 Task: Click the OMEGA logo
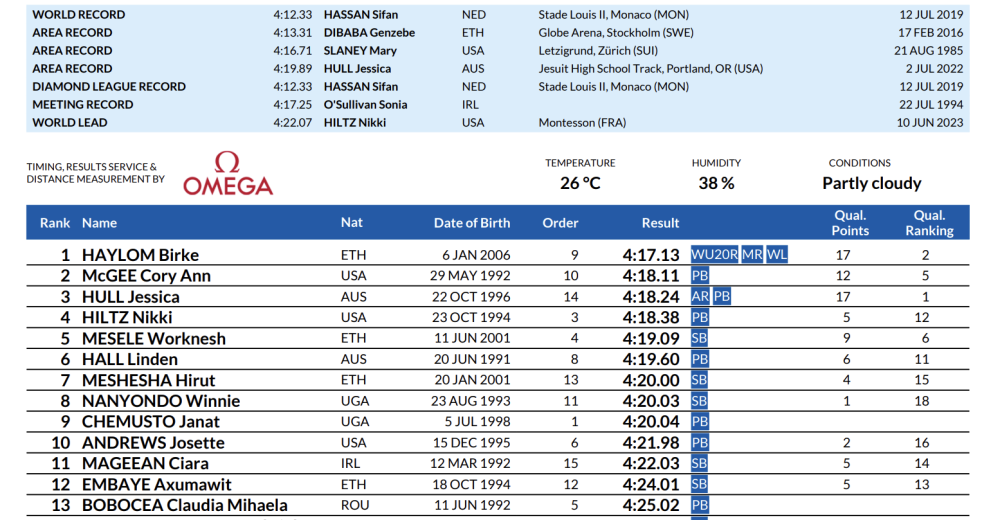(227, 175)
